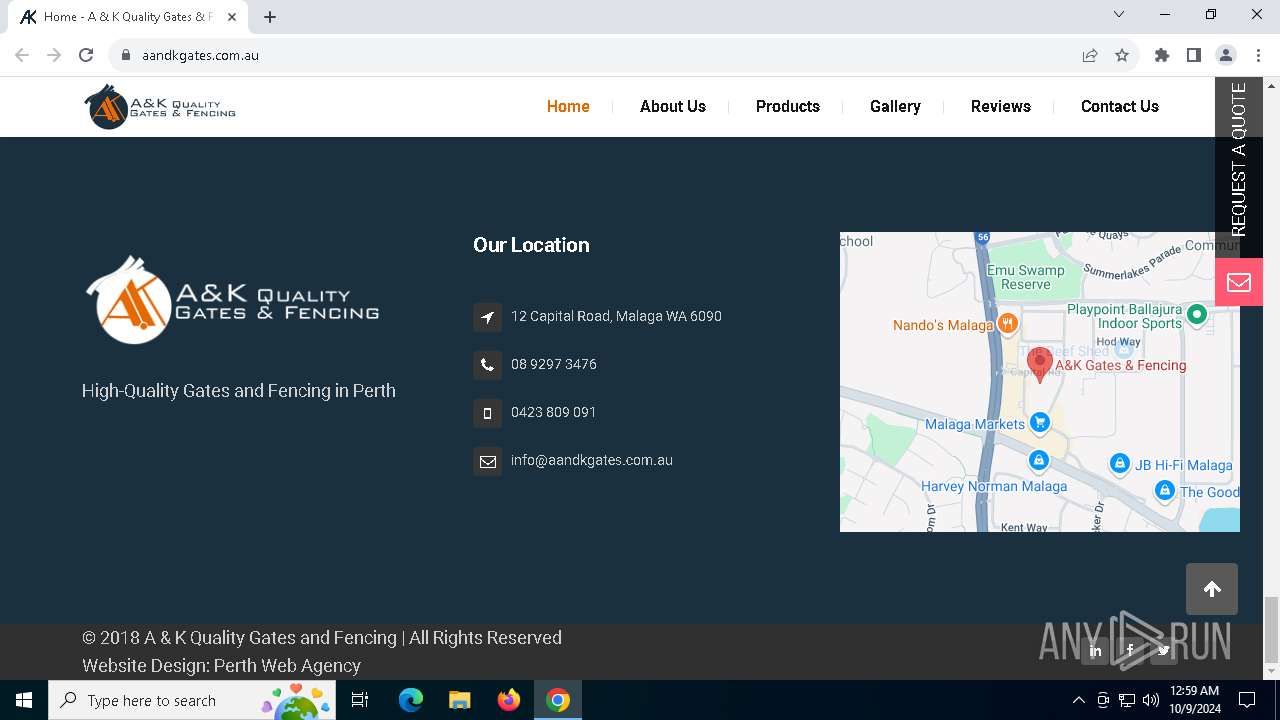Click Harvey Norman Malaga label on map
Viewport: 1280px width, 720px height.
point(994,486)
